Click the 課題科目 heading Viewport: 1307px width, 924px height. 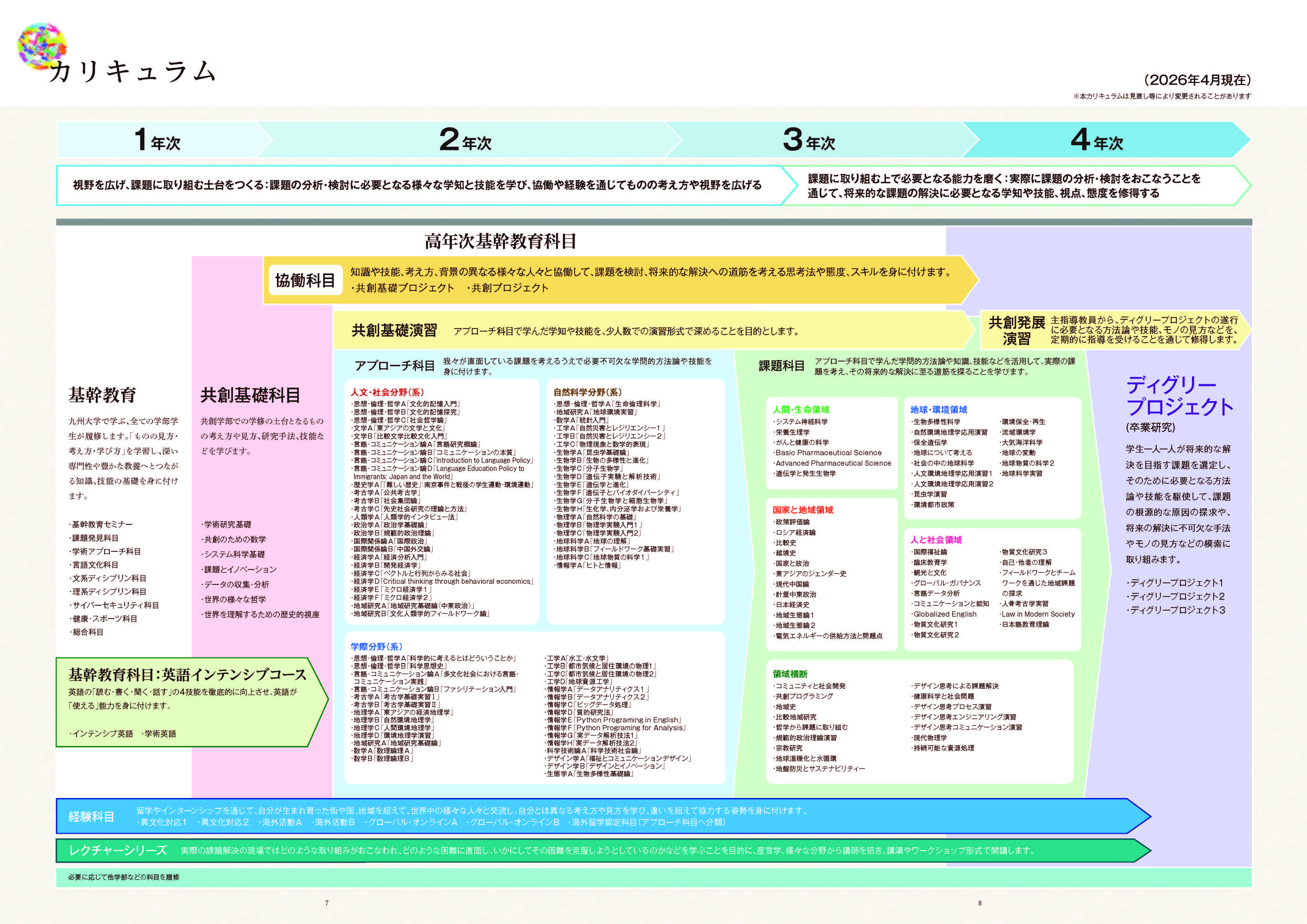pyautogui.click(x=782, y=366)
